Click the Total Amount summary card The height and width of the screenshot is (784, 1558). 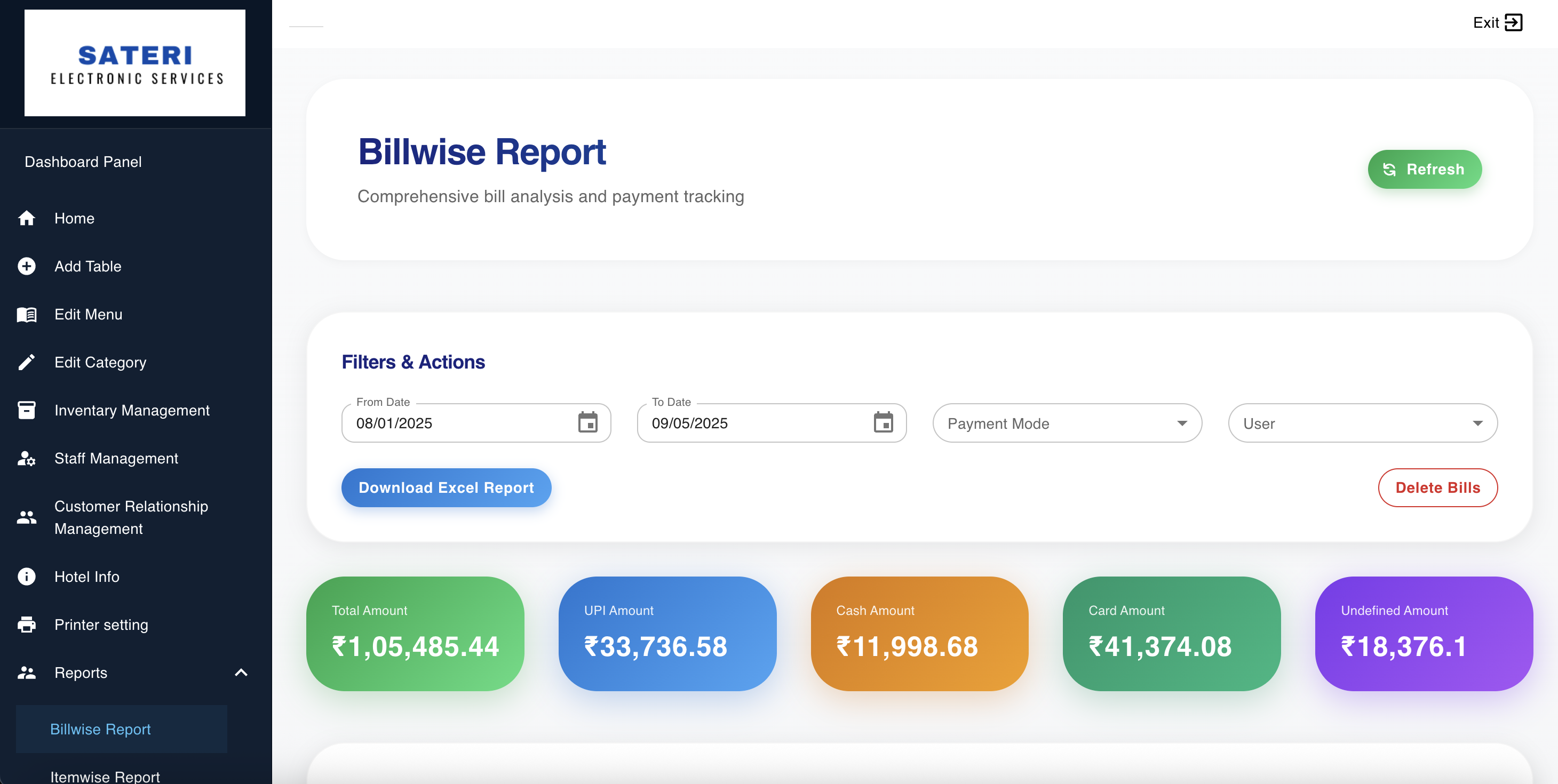(415, 634)
